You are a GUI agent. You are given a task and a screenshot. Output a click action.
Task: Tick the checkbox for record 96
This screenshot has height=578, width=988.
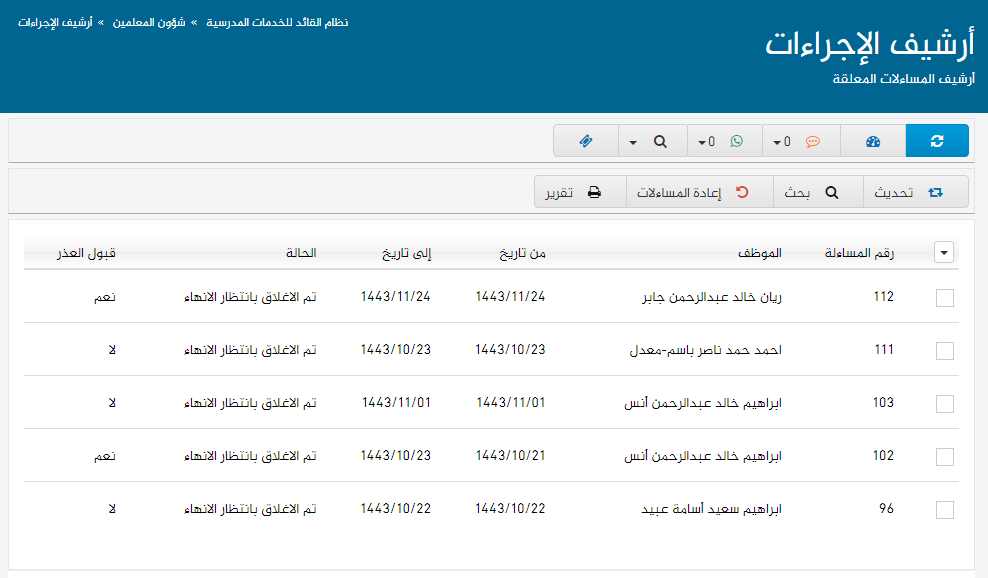(x=945, y=510)
